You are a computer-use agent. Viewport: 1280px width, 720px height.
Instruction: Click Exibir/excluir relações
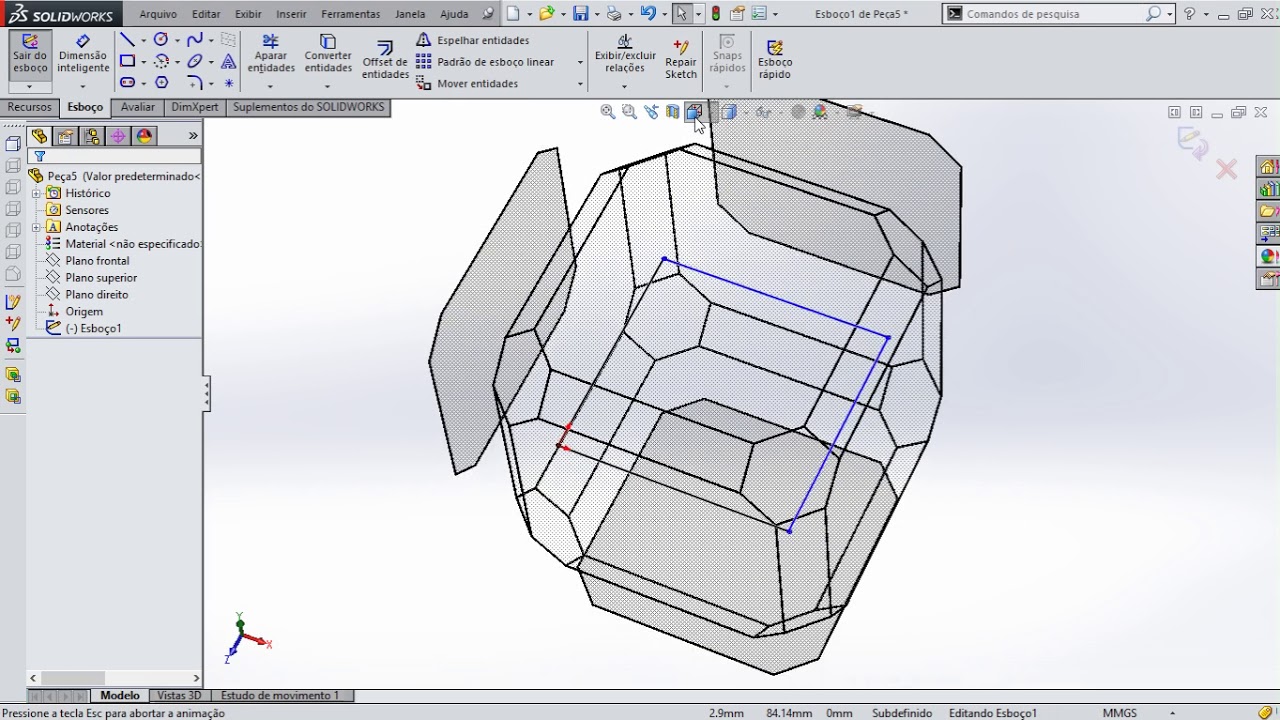(x=625, y=53)
